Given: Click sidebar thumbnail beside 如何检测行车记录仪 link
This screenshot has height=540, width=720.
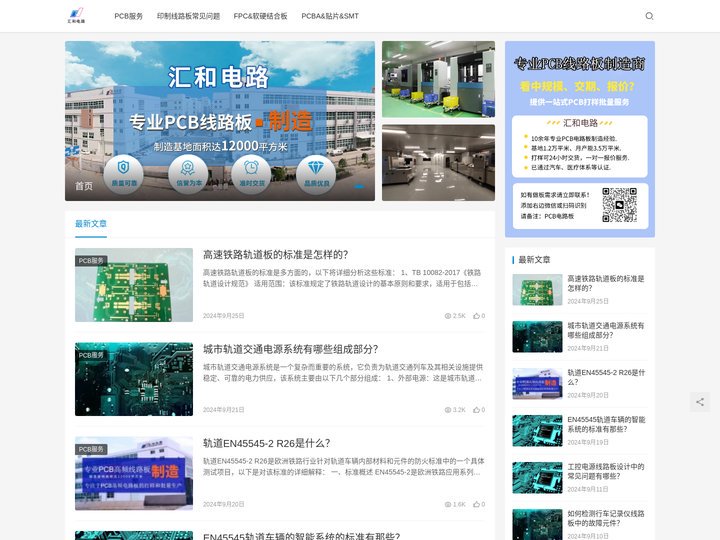Looking at the screenshot, I should pos(537,524).
